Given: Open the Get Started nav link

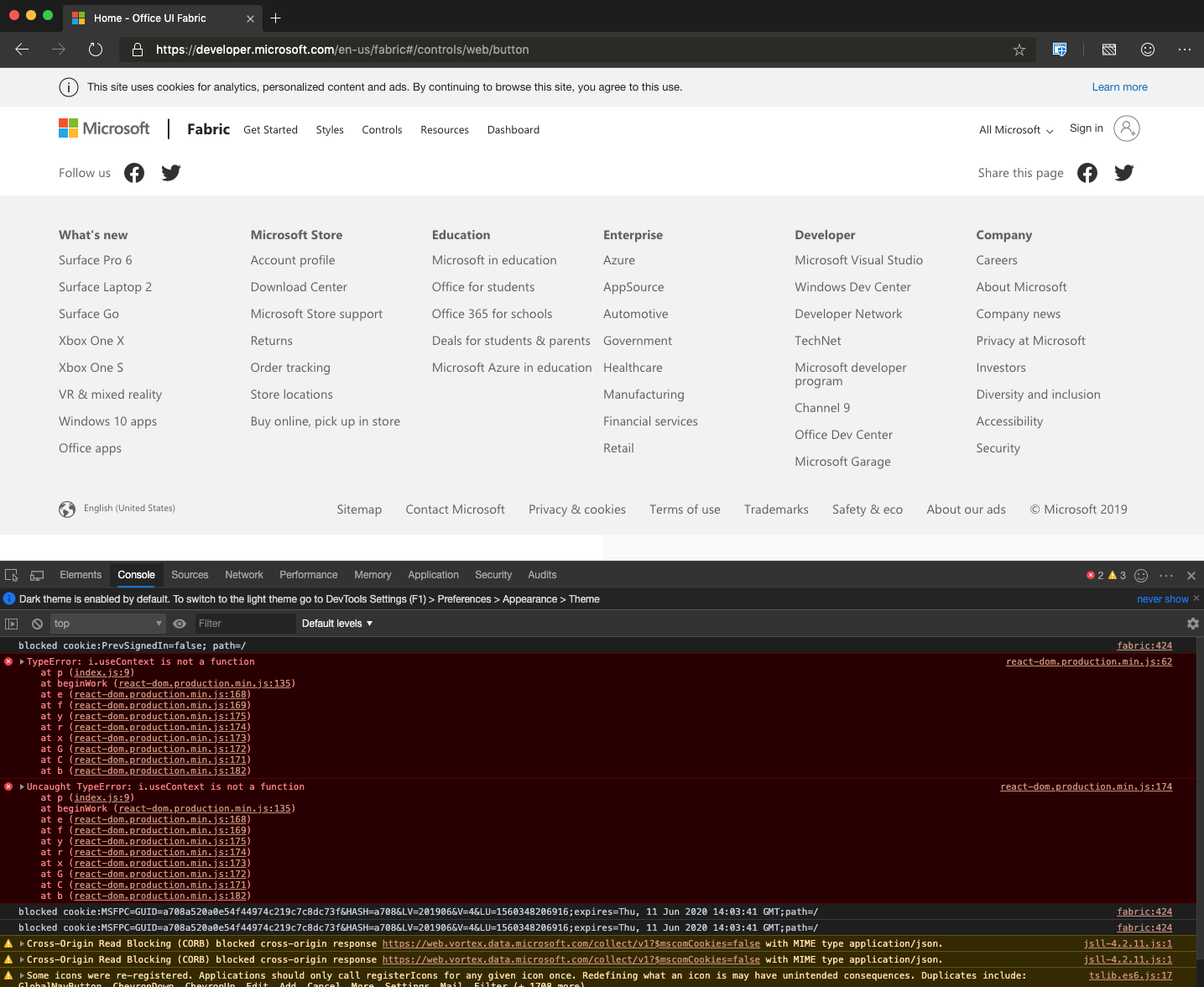Looking at the screenshot, I should click(x=270, y=130).
